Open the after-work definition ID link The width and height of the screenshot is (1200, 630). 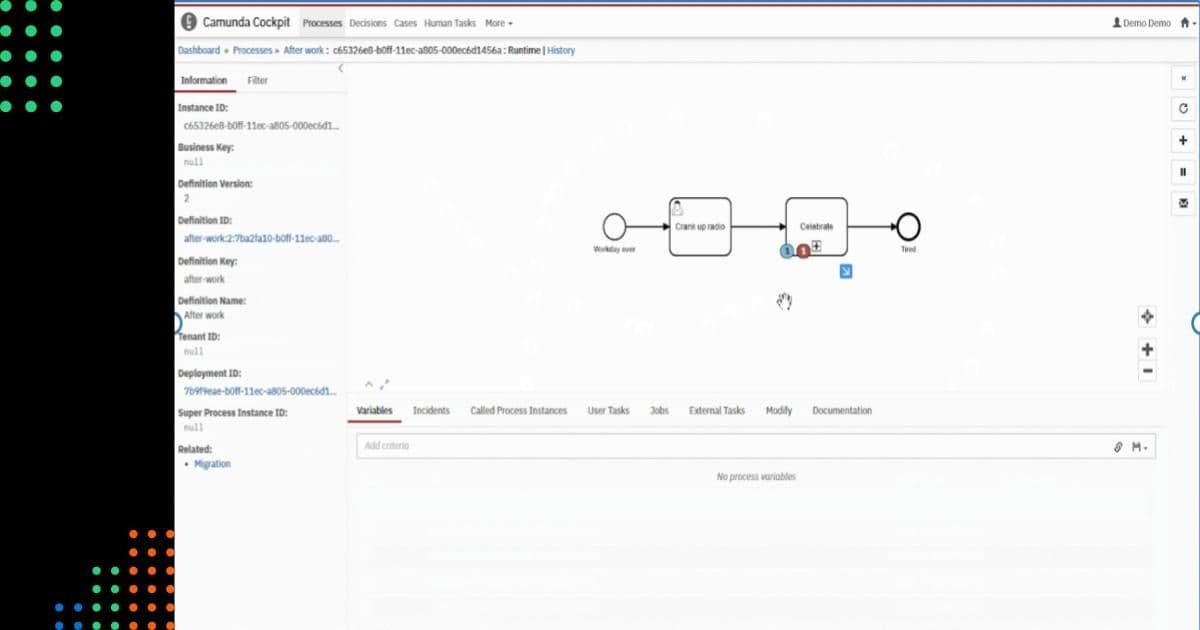261,238
